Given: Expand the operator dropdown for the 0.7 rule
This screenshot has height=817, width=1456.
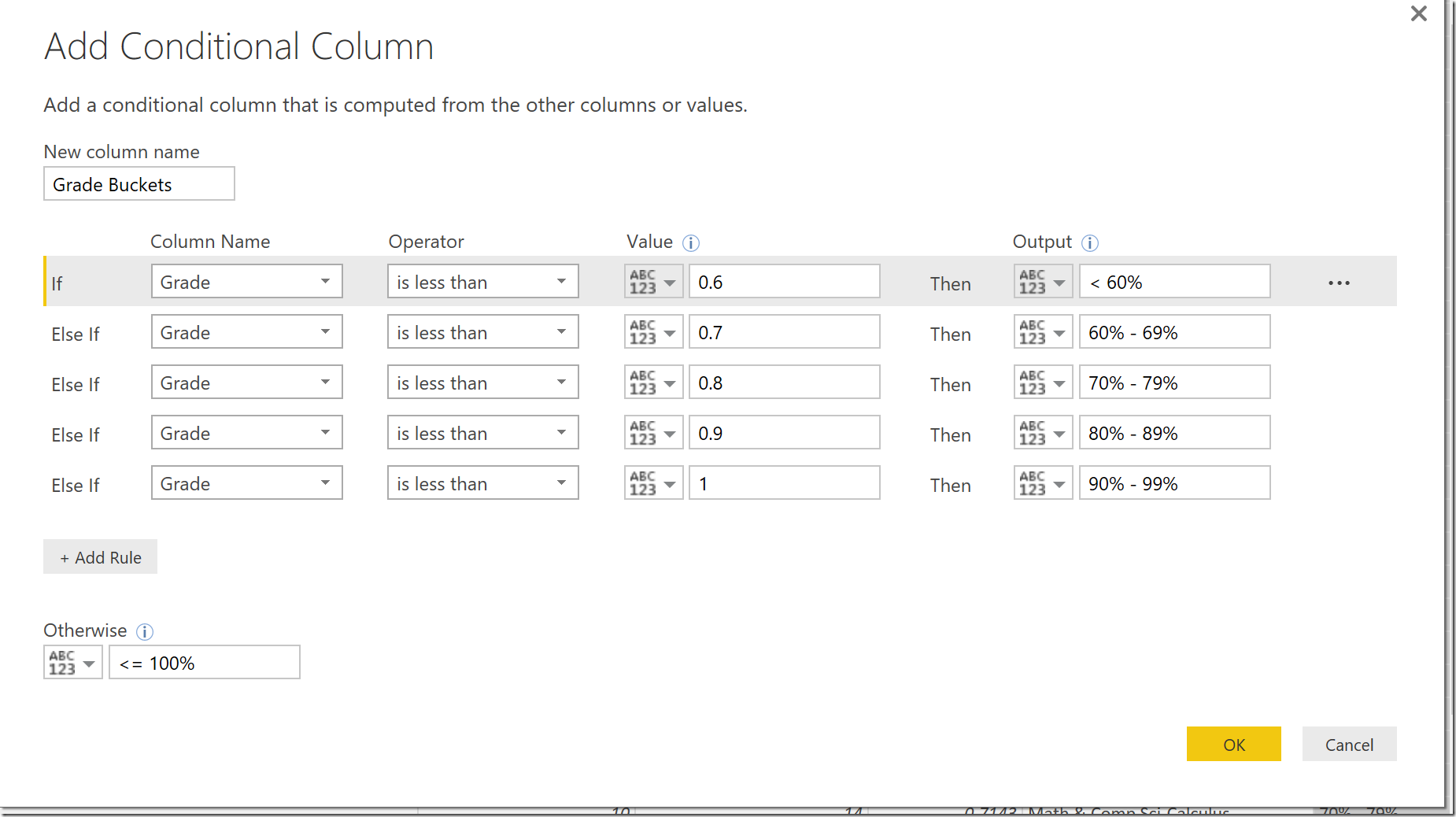Looking at the screenshot, I should (x=482, y=332).
